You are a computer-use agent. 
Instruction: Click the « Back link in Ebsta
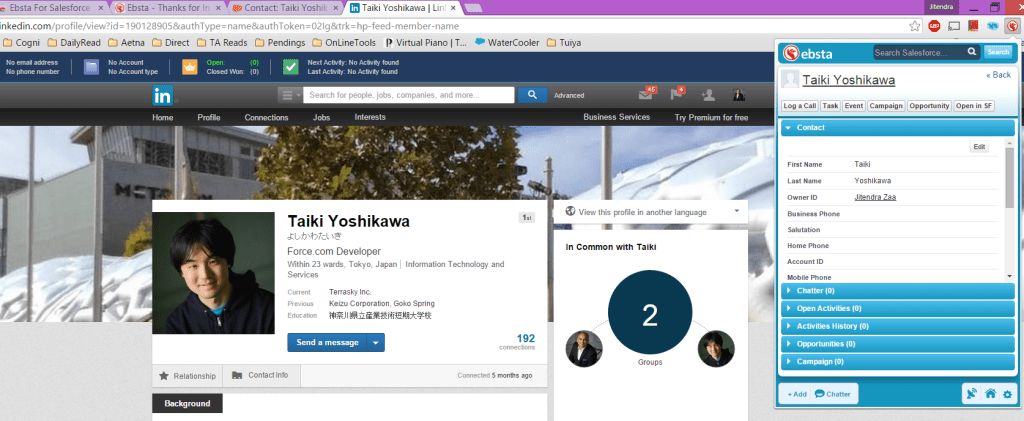click(999, 75)
